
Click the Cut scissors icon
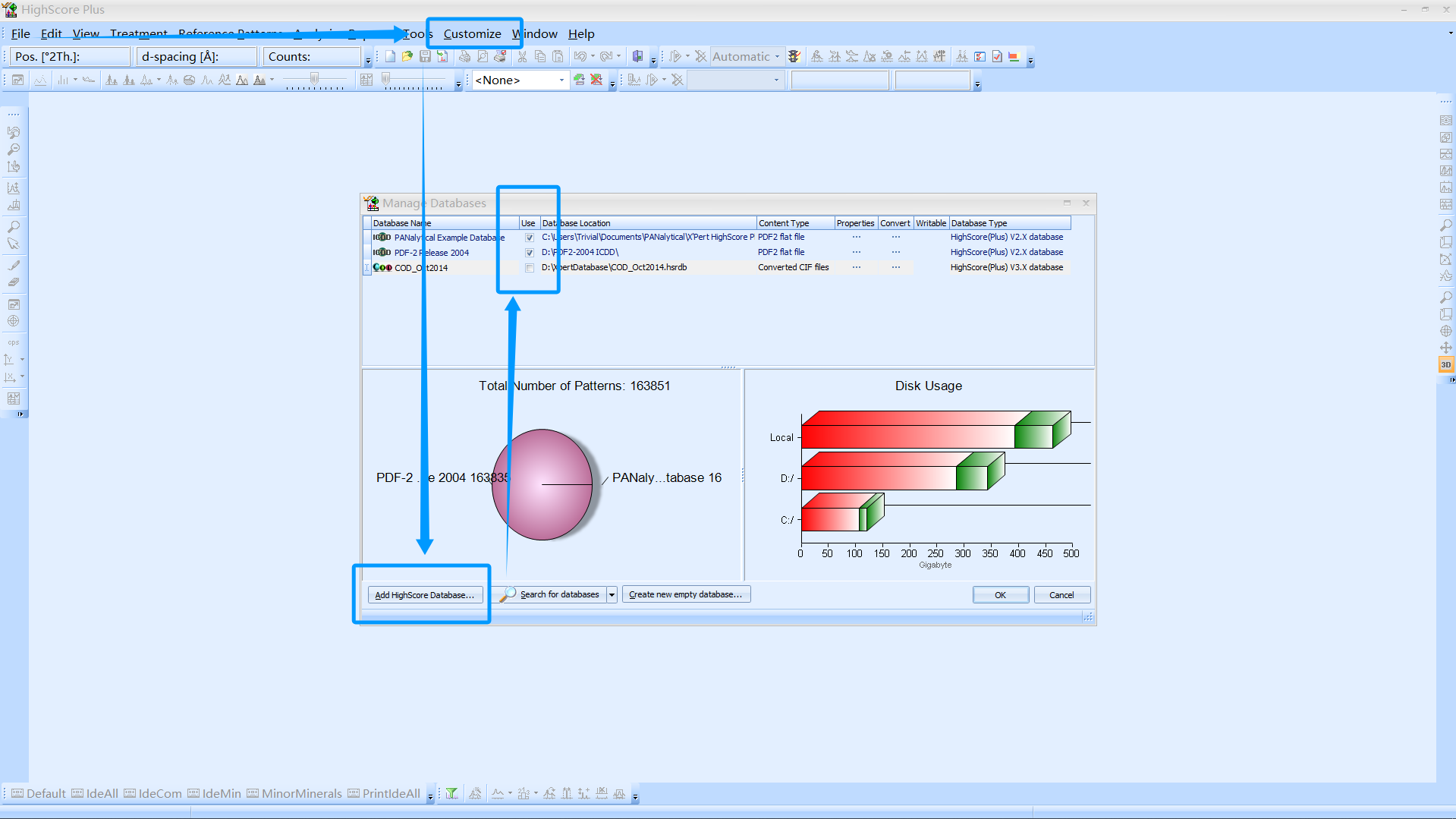click(522, 56)
